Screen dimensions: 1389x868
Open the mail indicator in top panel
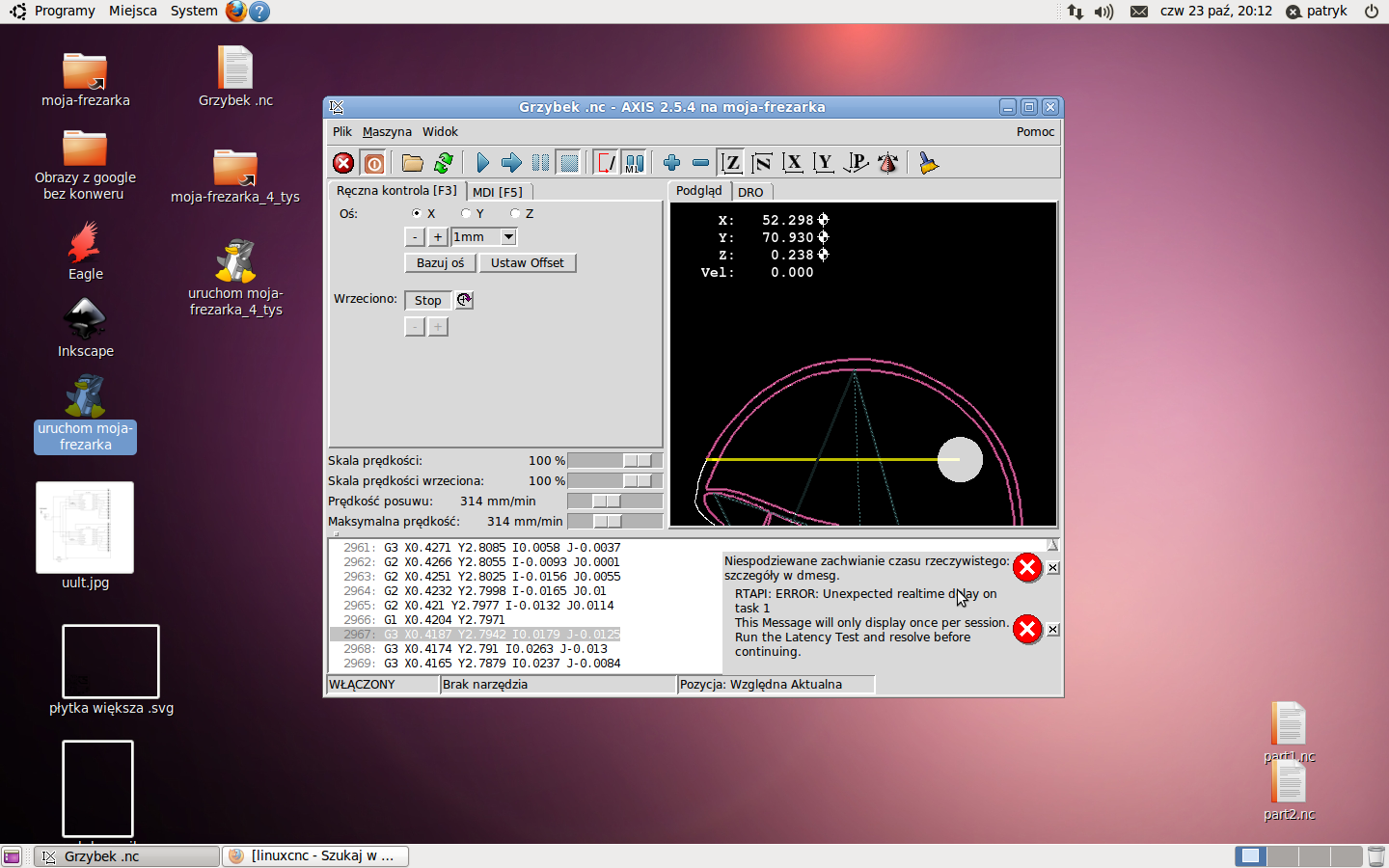(1139, 12)
